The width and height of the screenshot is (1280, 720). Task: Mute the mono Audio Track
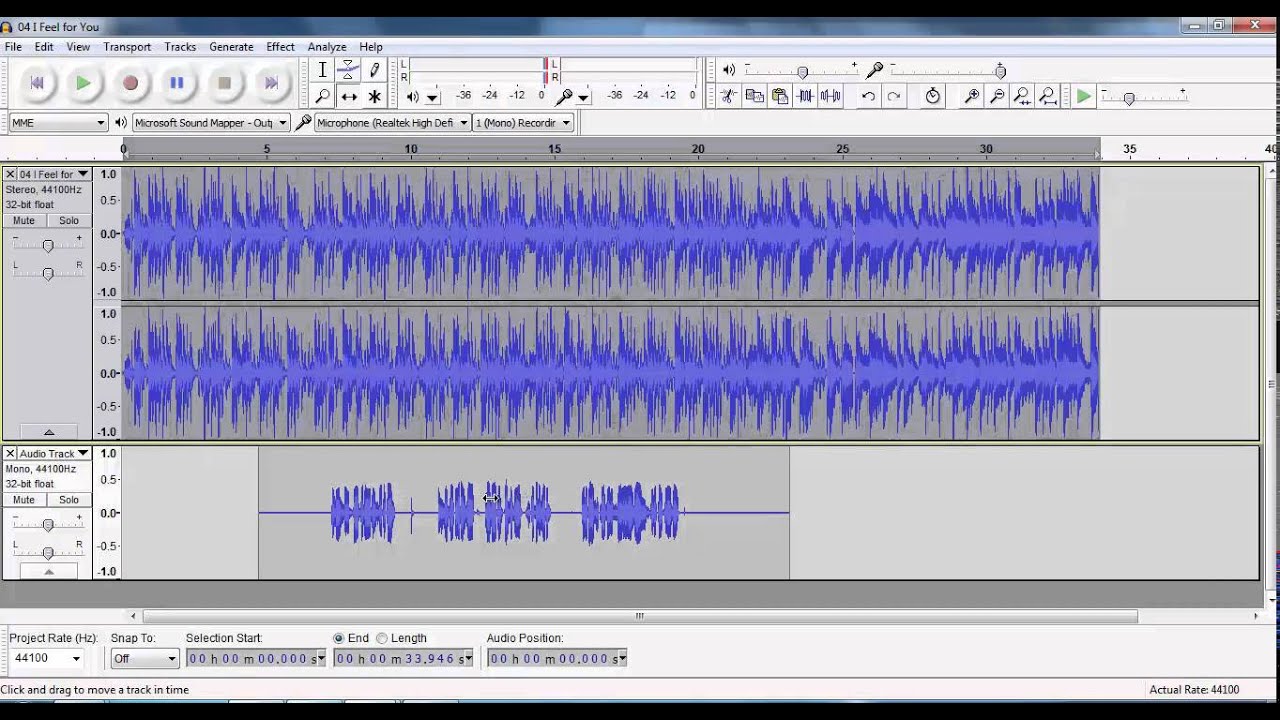(x=24, y=499)
